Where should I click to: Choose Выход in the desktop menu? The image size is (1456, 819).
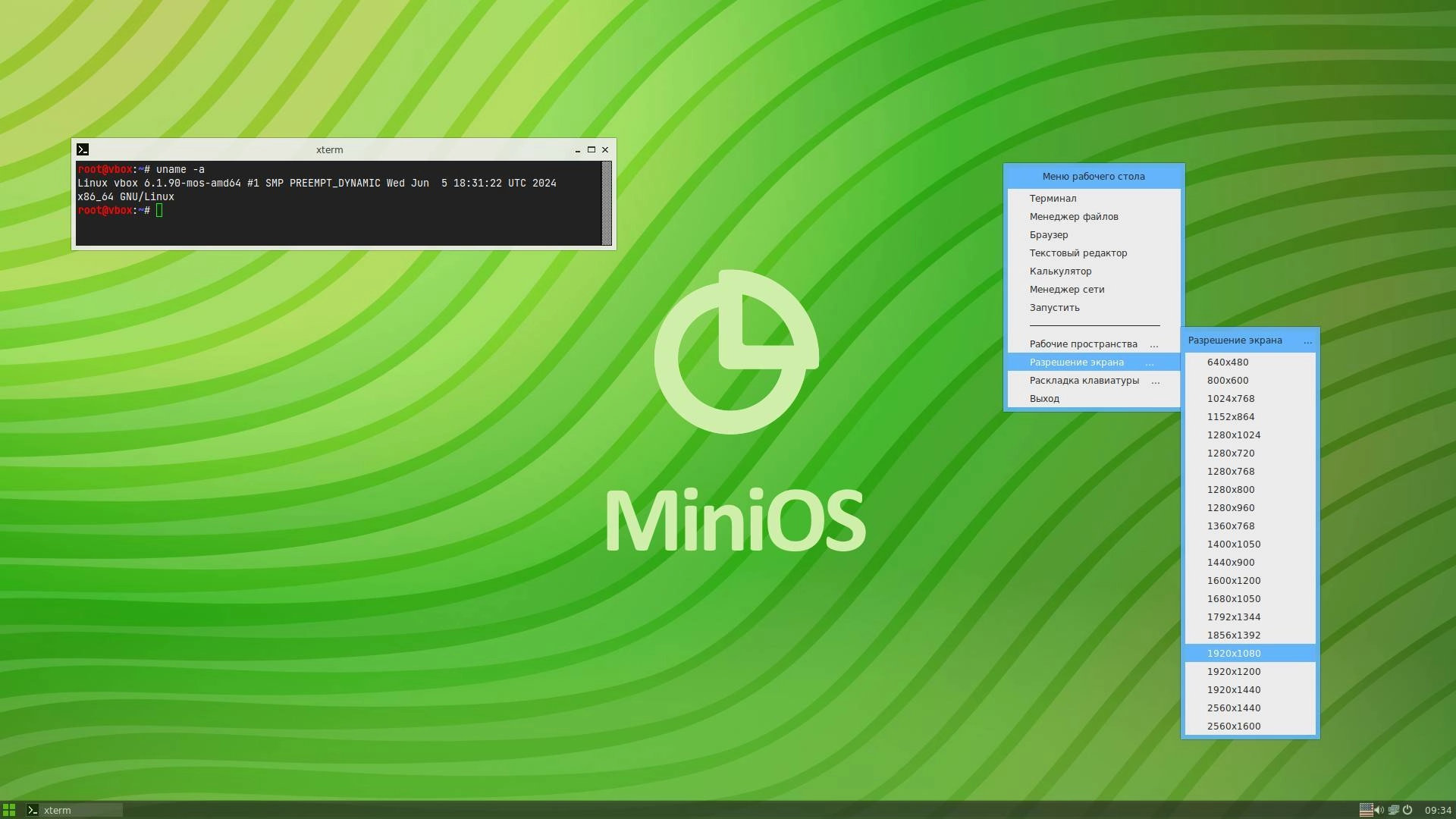1094,399
